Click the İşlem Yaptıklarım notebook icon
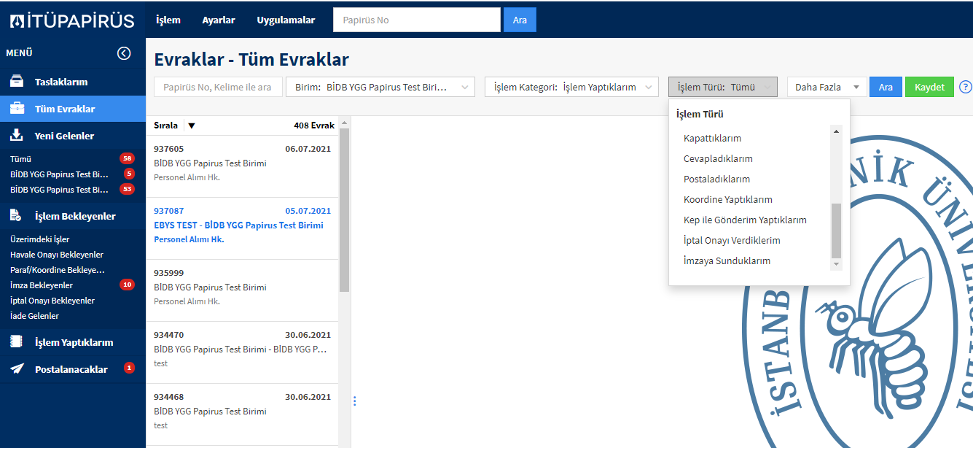 17,342
